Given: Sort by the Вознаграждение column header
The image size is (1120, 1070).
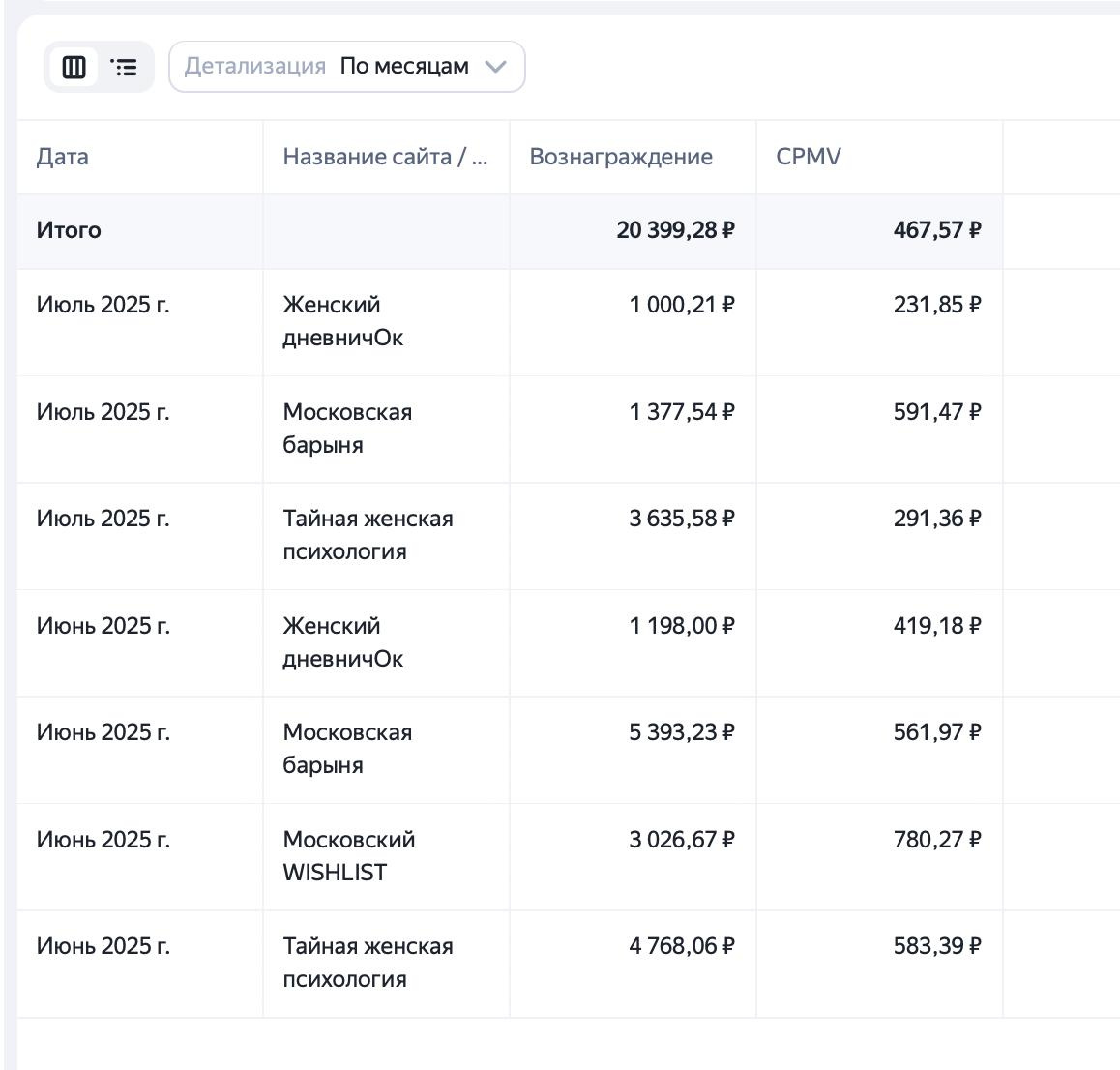Looking at the screenshot, I should click(x=621, y=157).
